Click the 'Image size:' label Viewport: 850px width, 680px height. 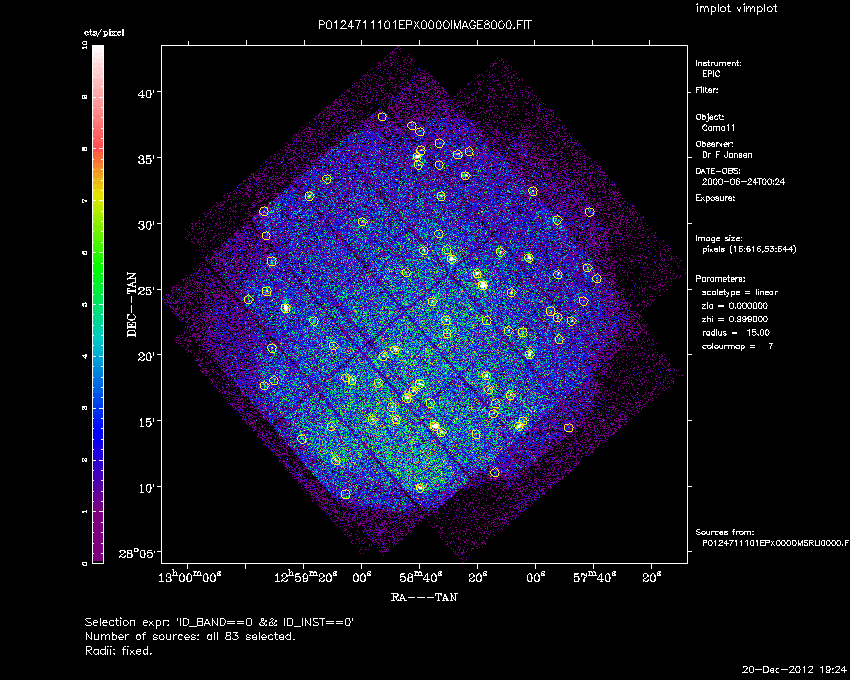(x=719, y=239)
